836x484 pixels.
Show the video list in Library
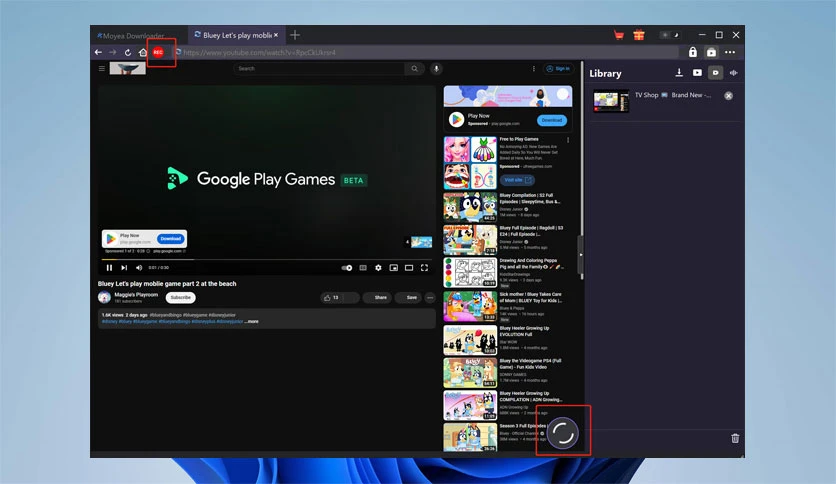coord(697,72)
